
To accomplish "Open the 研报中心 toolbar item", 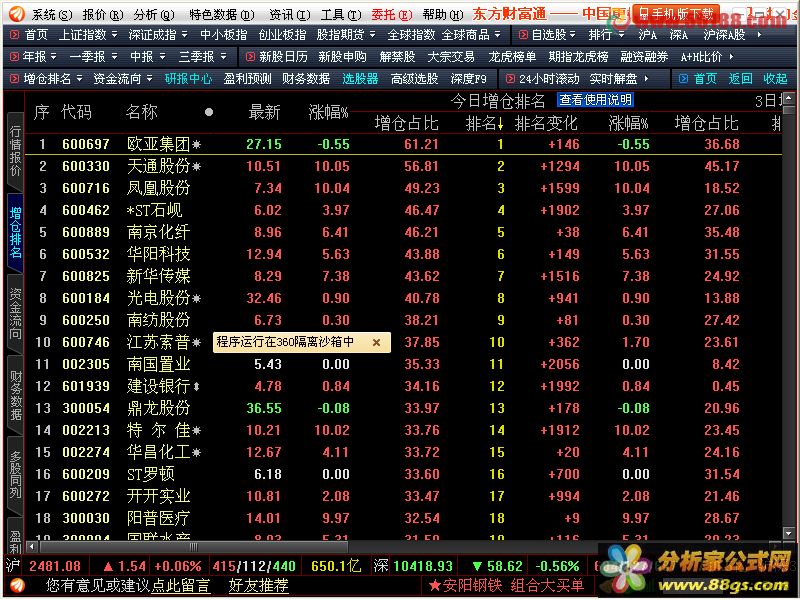I will pos(188,79).
